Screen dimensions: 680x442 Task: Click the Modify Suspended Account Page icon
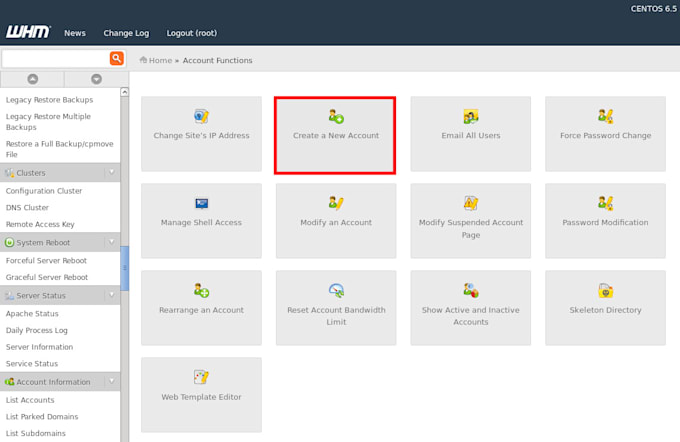pos(471,203)
